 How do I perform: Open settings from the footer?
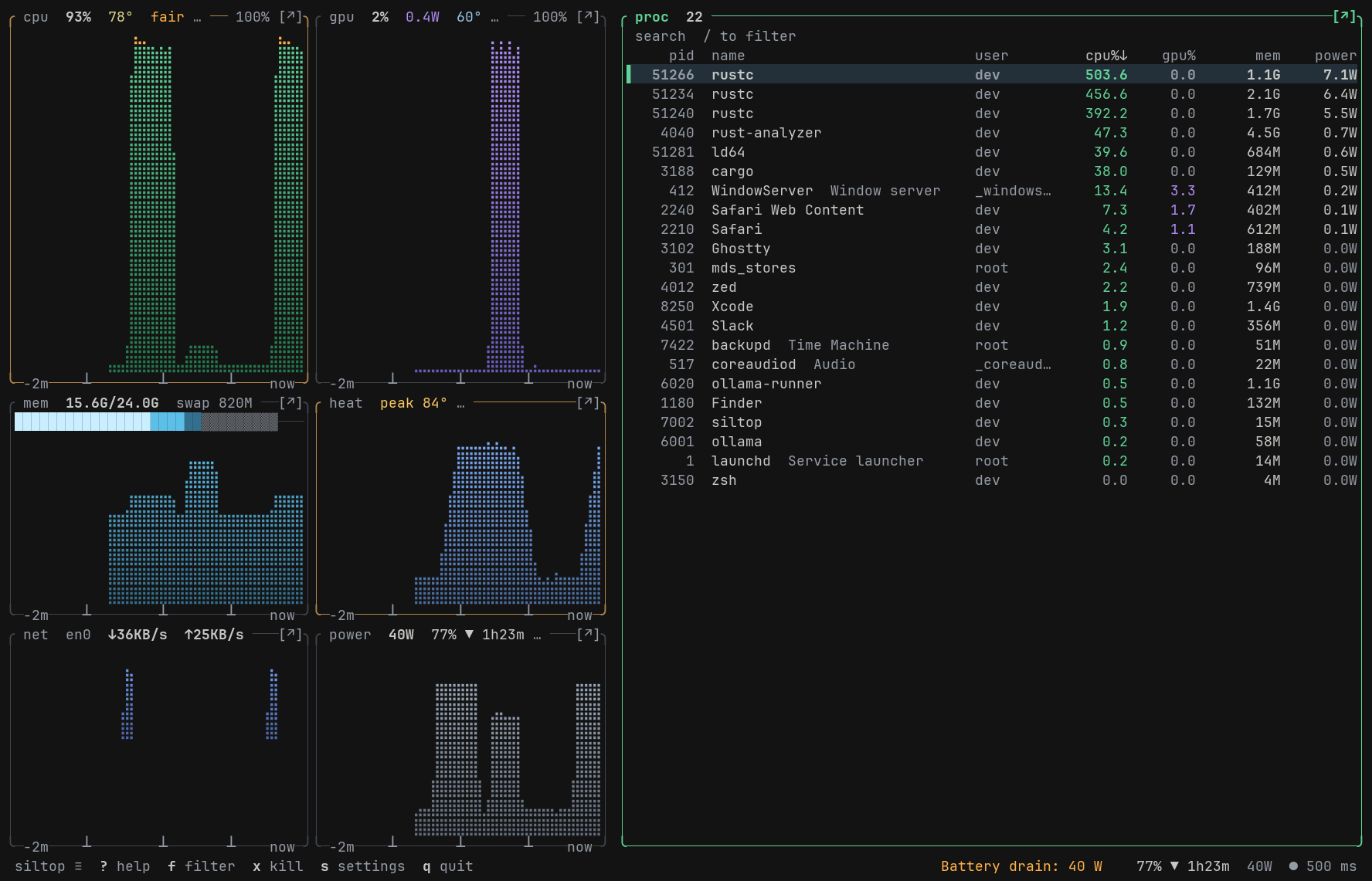click(362, 866)
